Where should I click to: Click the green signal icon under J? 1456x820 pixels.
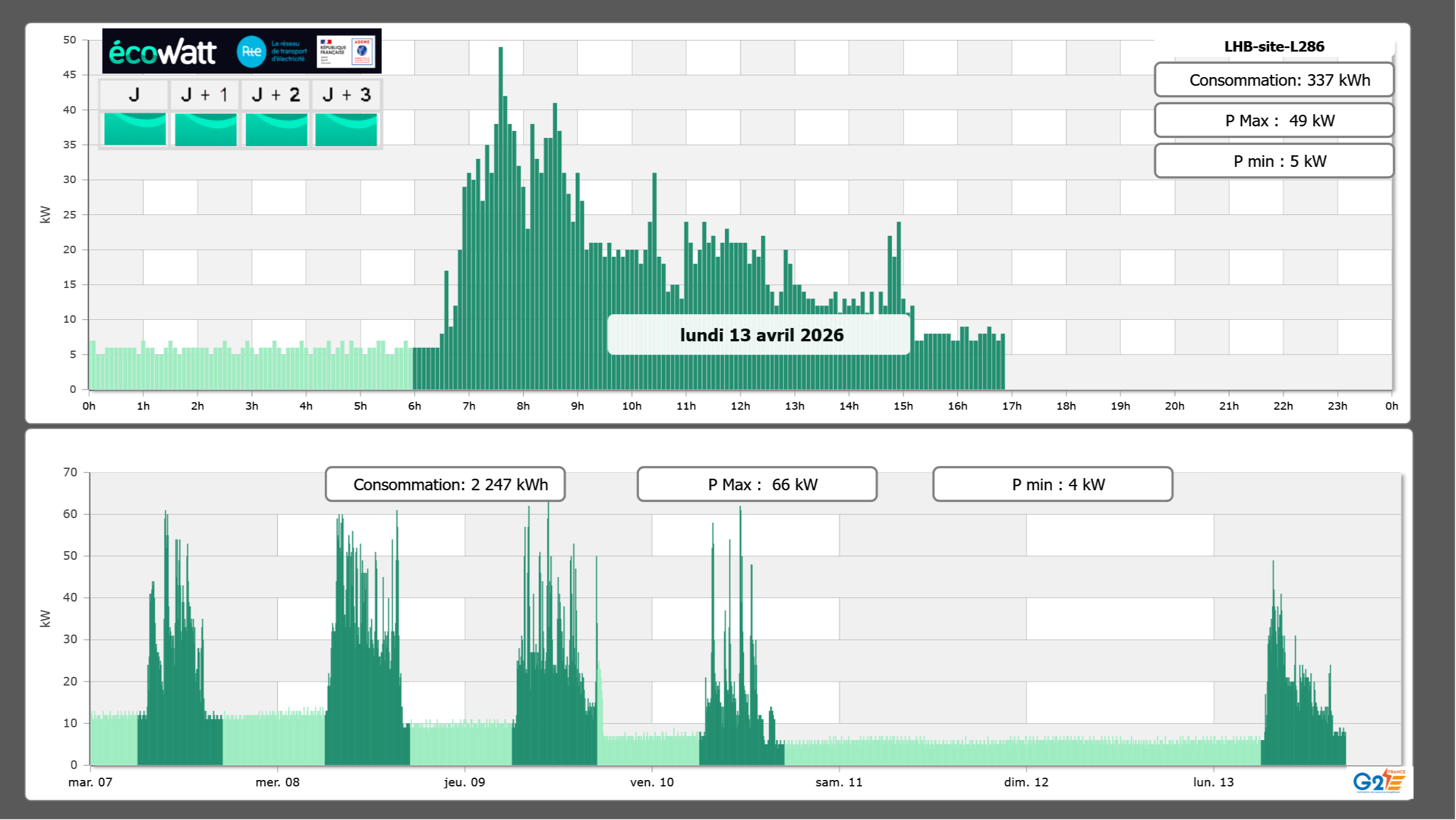pyautogui.click(x=135, y=129)
